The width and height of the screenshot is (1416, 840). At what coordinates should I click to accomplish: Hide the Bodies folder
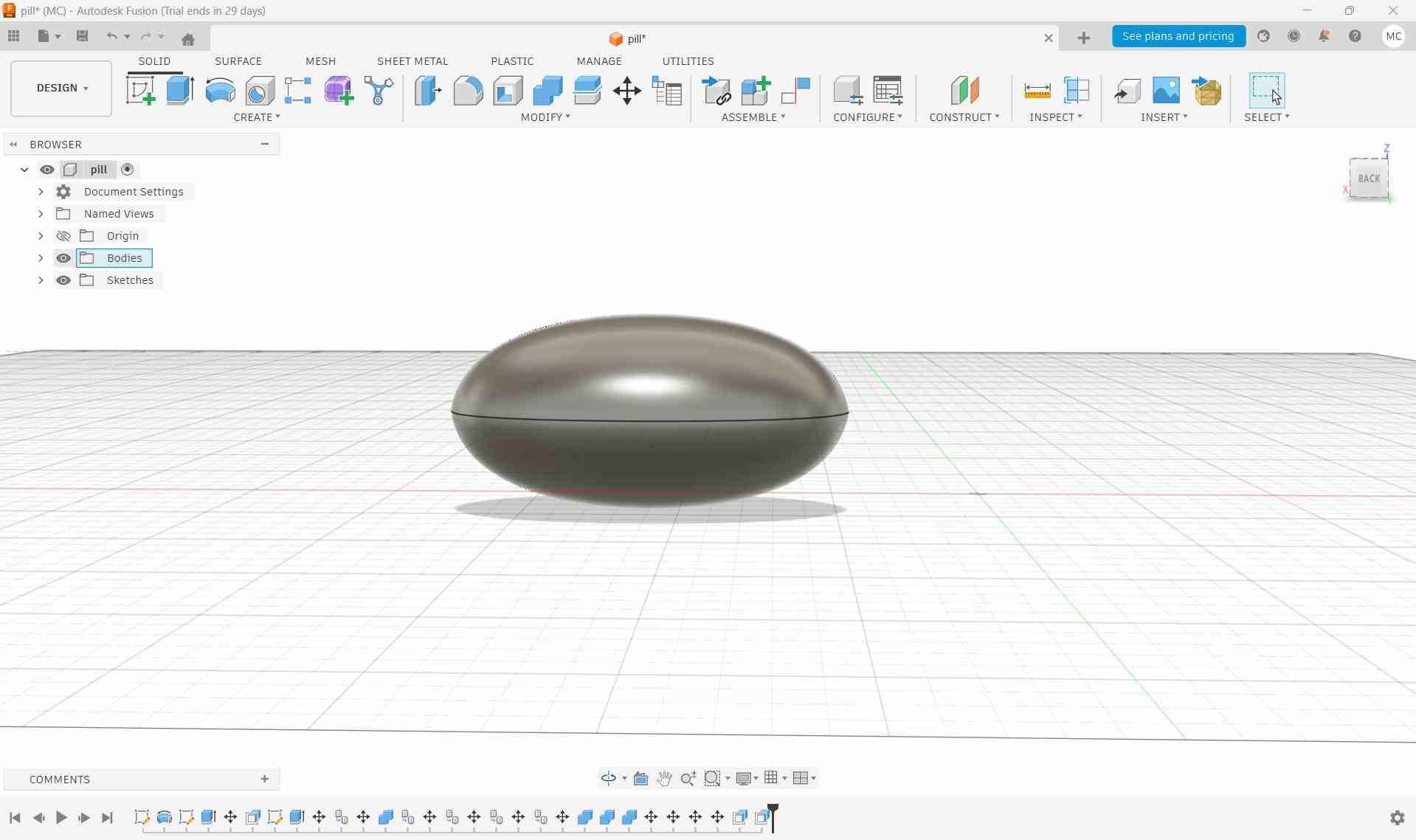63,257
